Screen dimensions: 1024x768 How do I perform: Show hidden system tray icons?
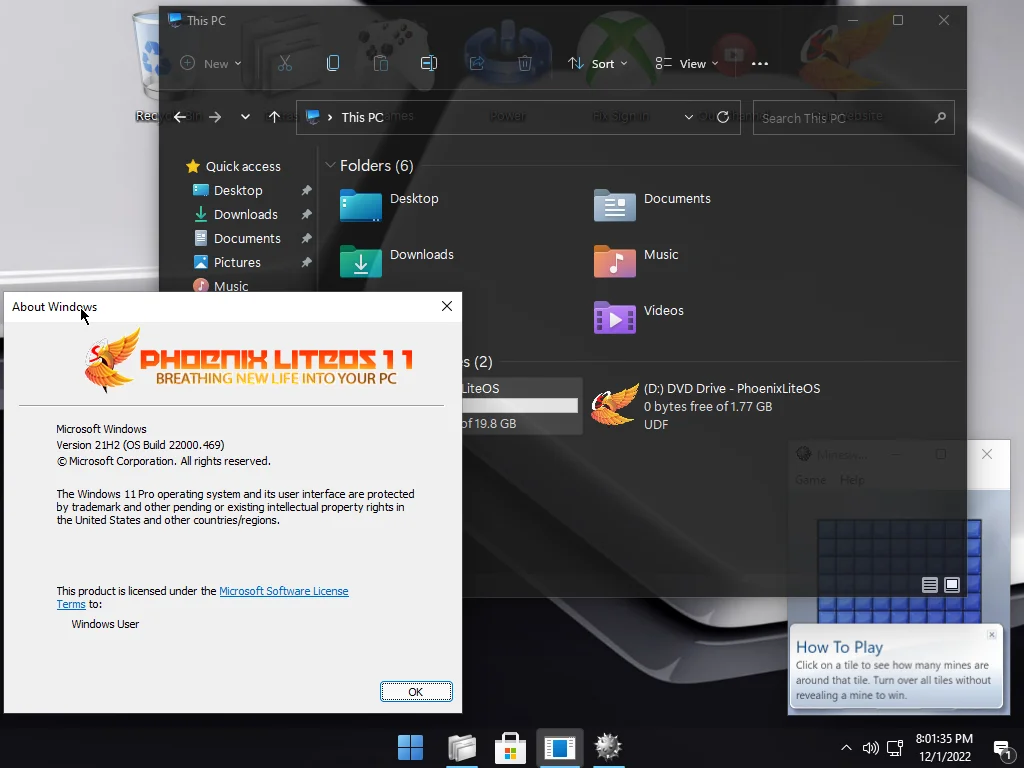pos(846,748)
